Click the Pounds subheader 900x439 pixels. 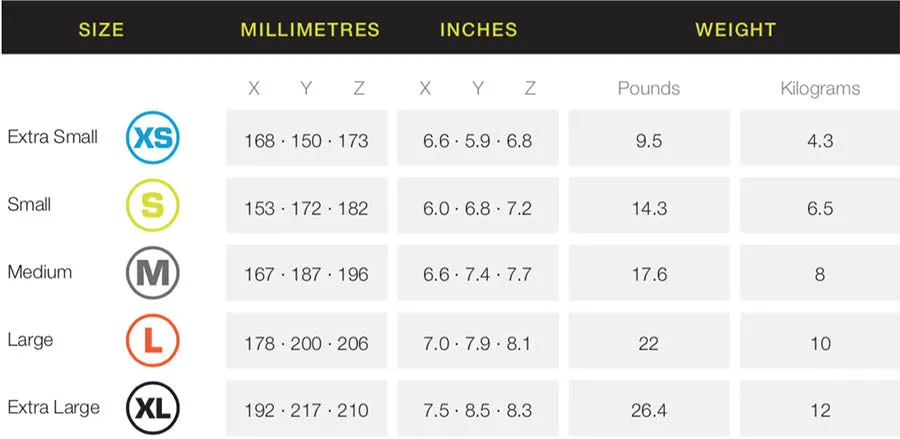648,88
